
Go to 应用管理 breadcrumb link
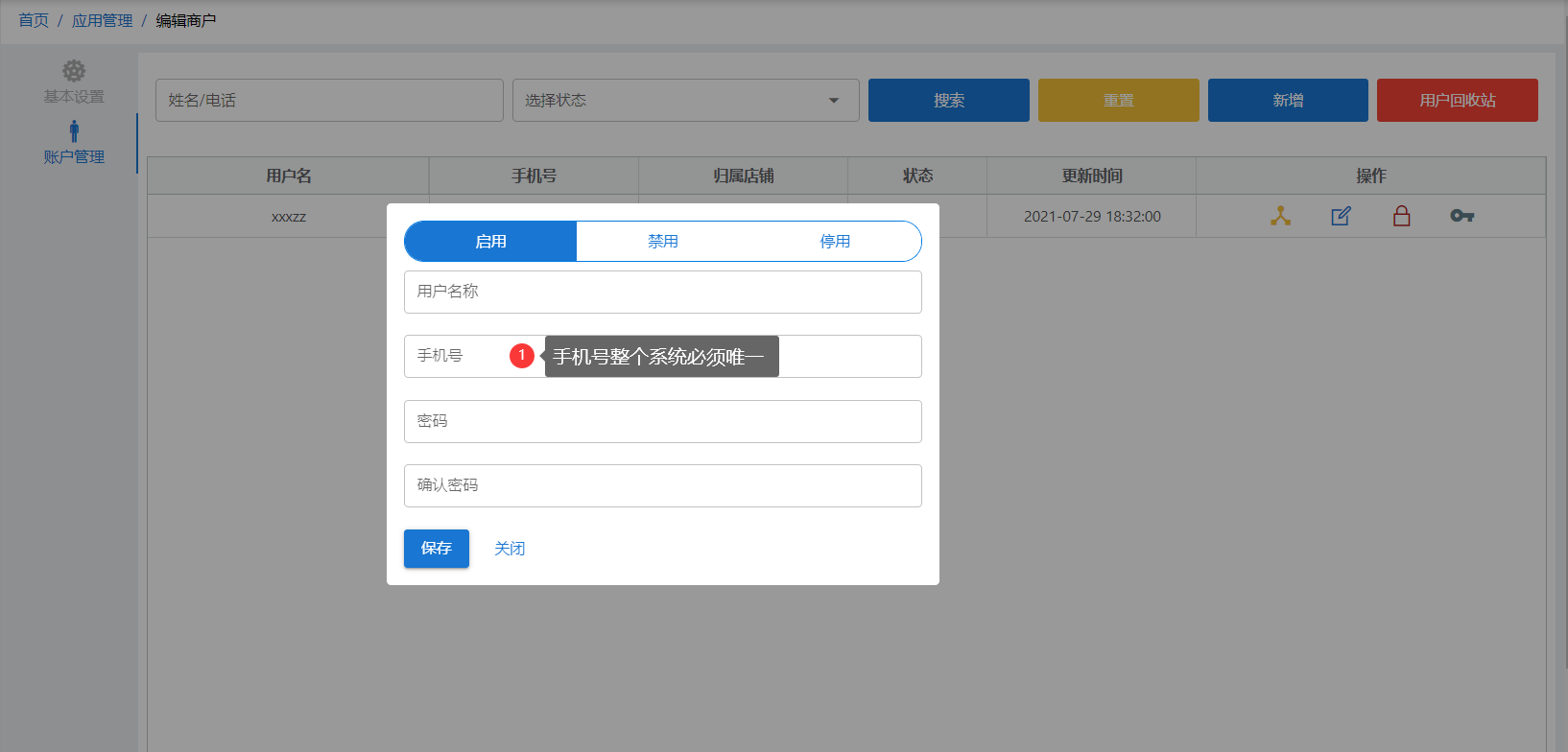[103, 20]
